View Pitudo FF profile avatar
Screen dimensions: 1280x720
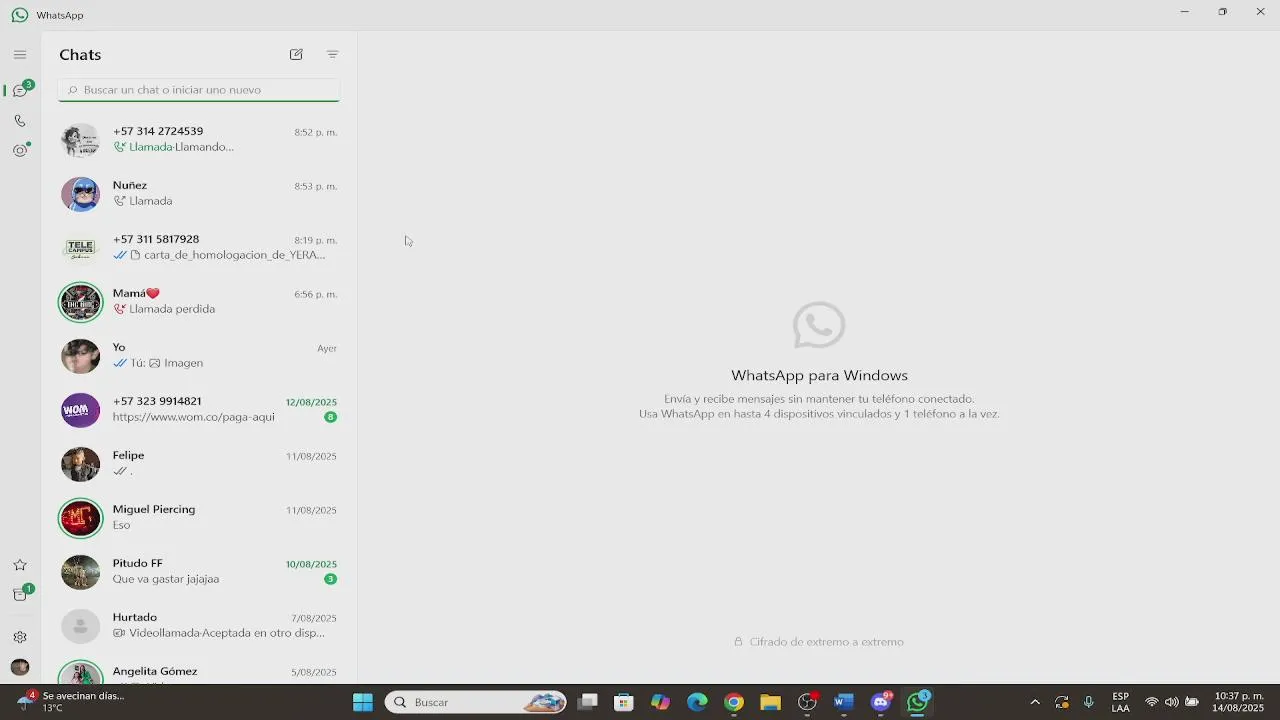coord(80,572)
